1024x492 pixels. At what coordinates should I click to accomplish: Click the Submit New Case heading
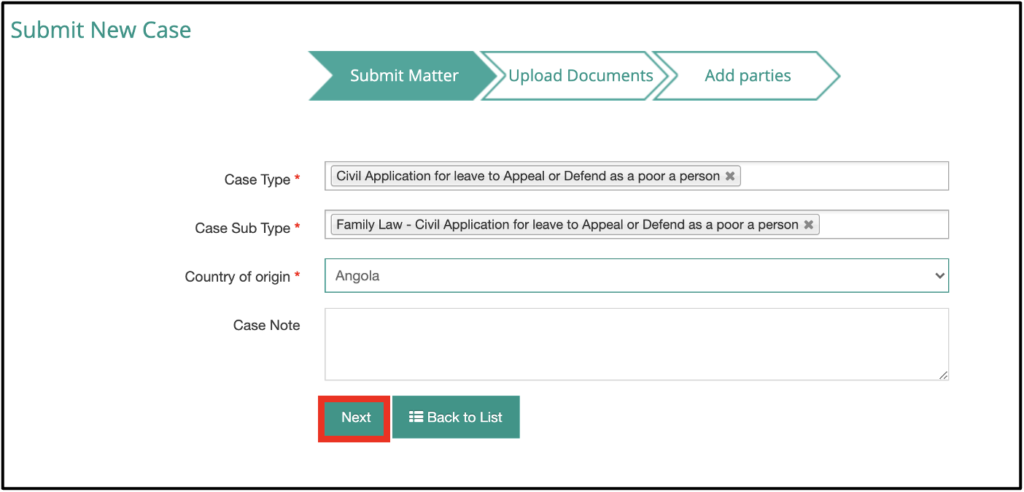coord(101,29)
